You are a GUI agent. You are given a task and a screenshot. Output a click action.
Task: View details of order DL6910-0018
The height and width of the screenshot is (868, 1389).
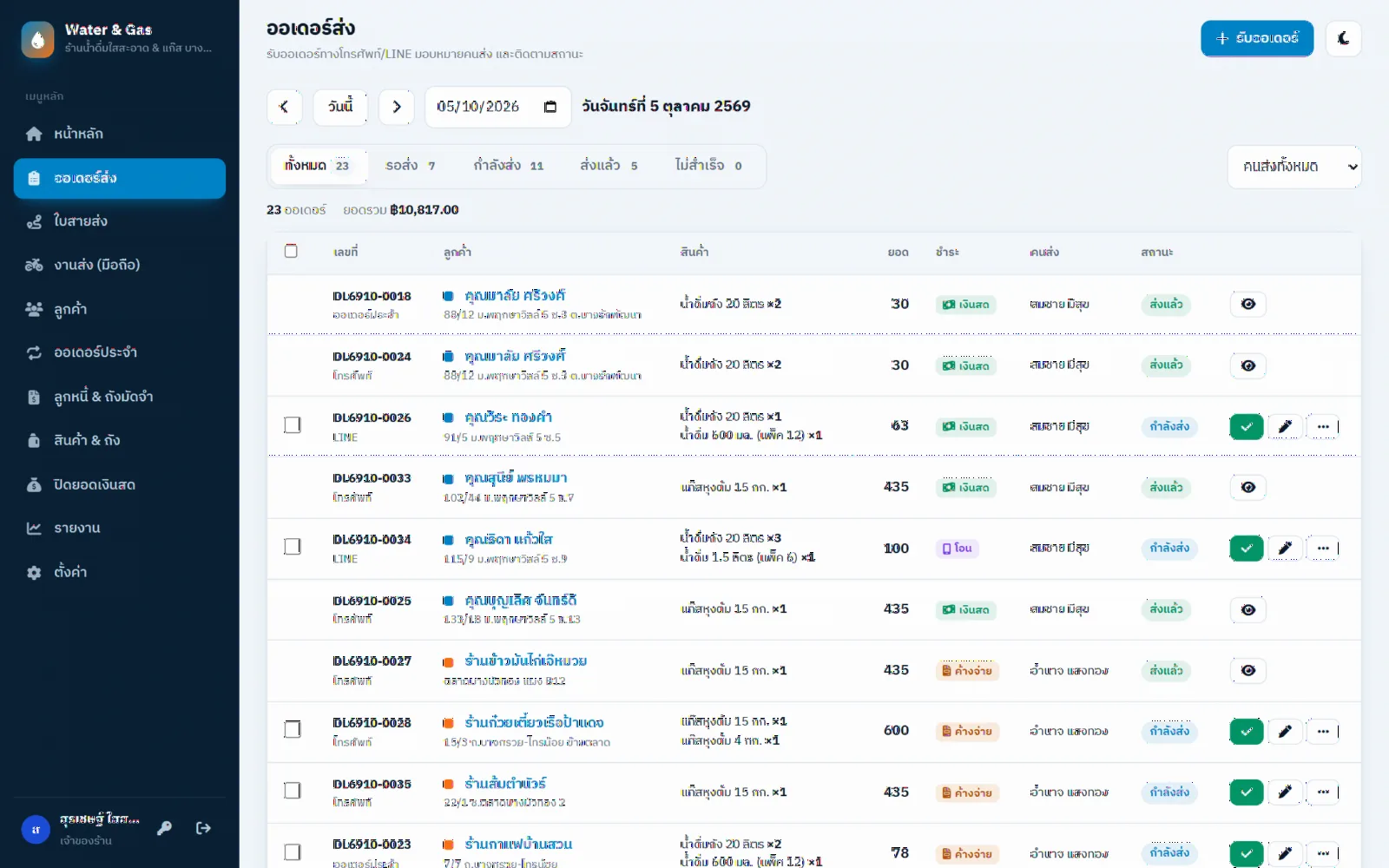[x=1247, y=305]
